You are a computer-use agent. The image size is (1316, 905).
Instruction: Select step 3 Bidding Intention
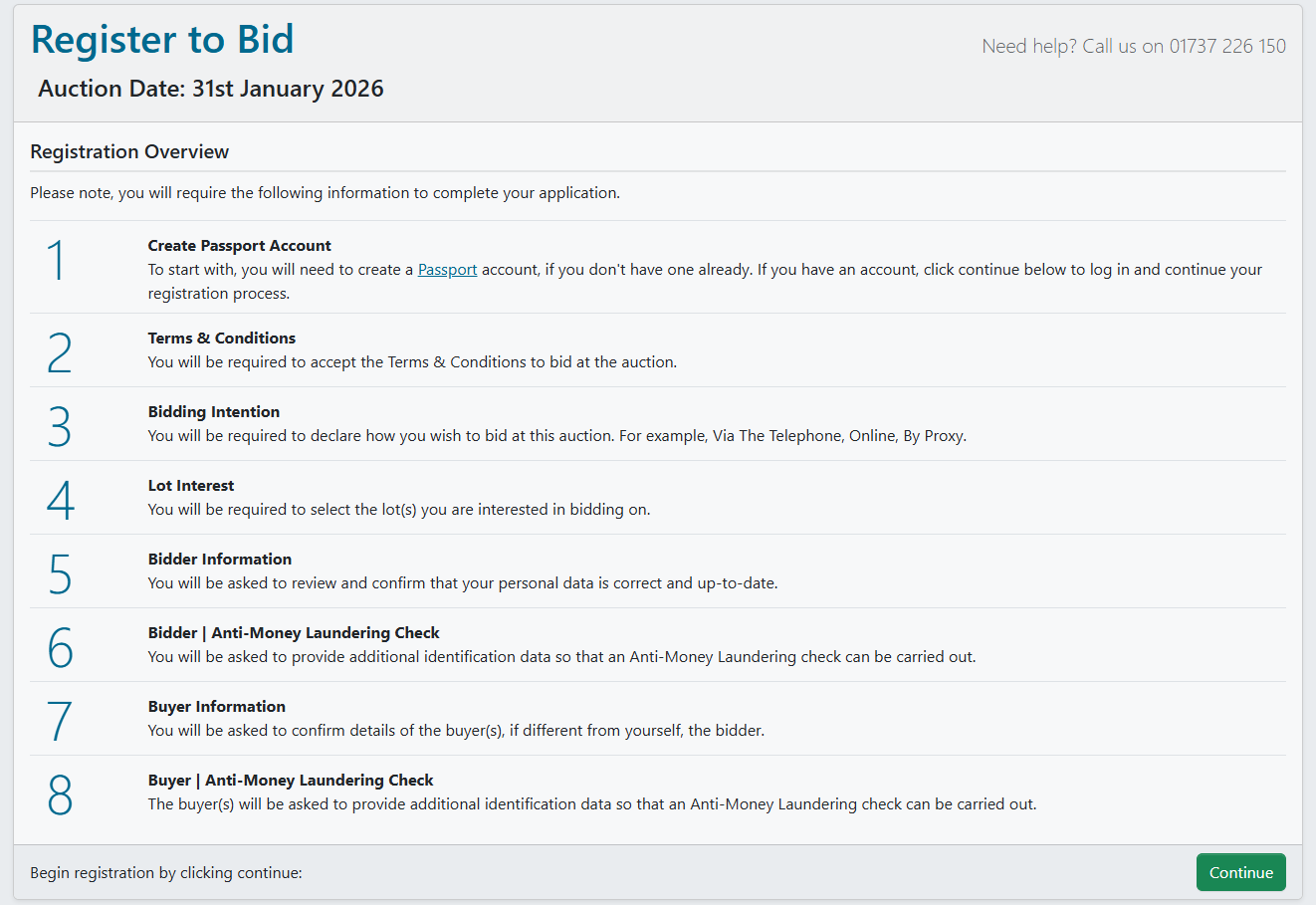pyautogui.click(x=213, y=411)
